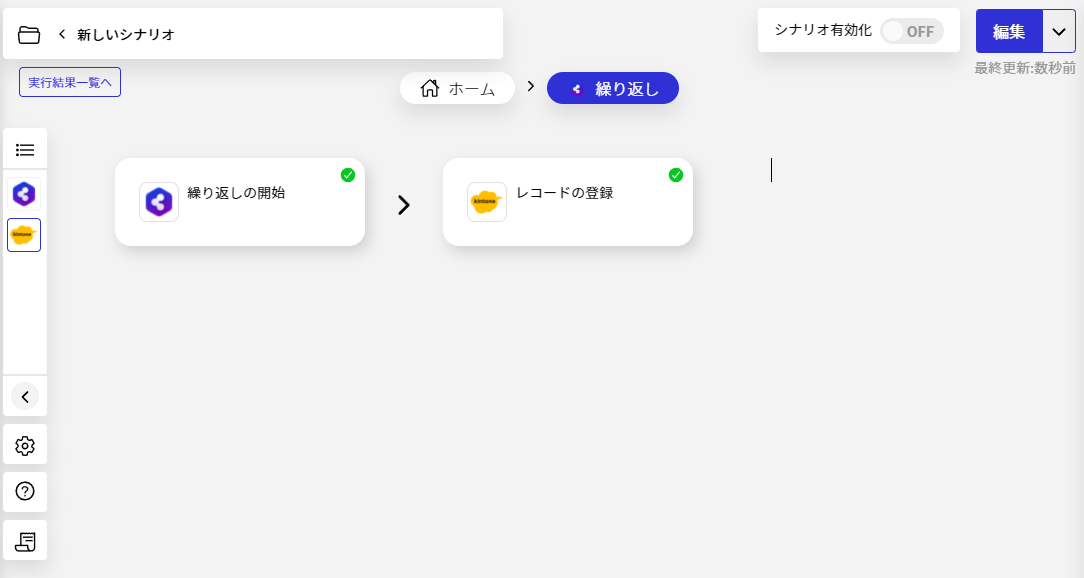Expand the dropdown arrow next to 編集

pos(1059,31)
